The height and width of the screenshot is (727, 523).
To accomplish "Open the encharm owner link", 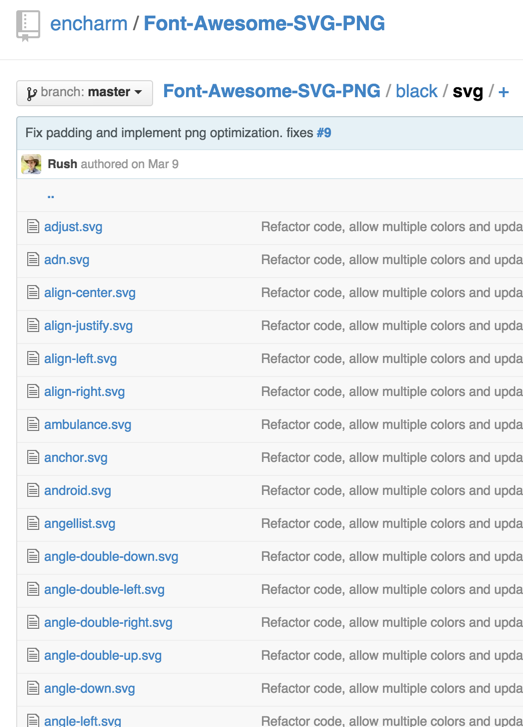I will [x=89, y=24].
